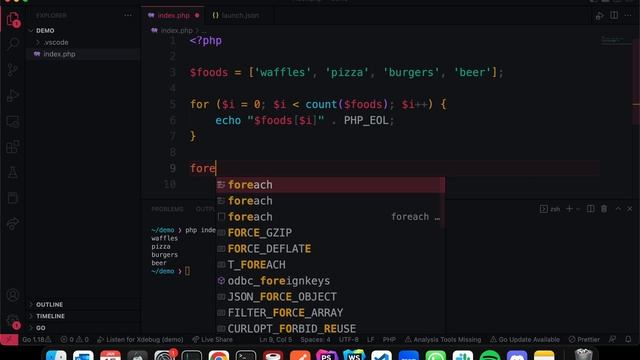This screenshot has height=360, width=640.
Task: Click Prettier in status bar
Action: (x=584, y=340)
